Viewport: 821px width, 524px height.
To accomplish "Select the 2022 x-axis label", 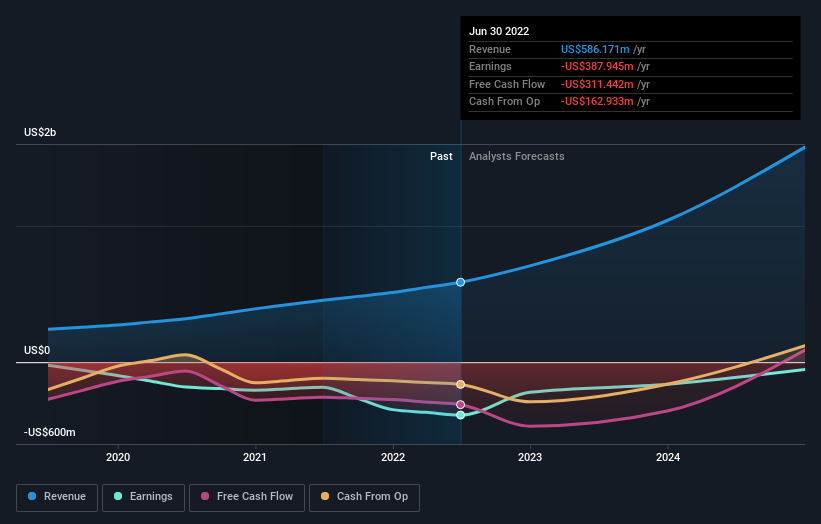I will pos(393,457).
